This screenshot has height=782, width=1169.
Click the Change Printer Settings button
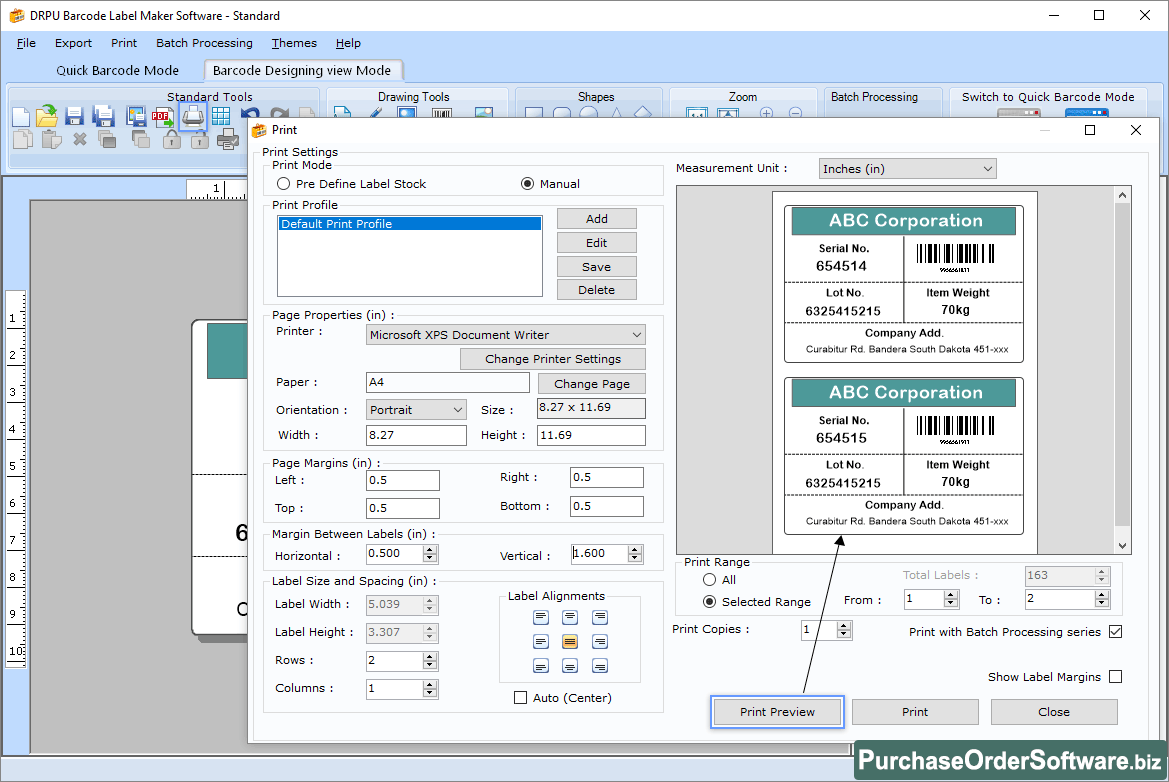click(553, 358)
